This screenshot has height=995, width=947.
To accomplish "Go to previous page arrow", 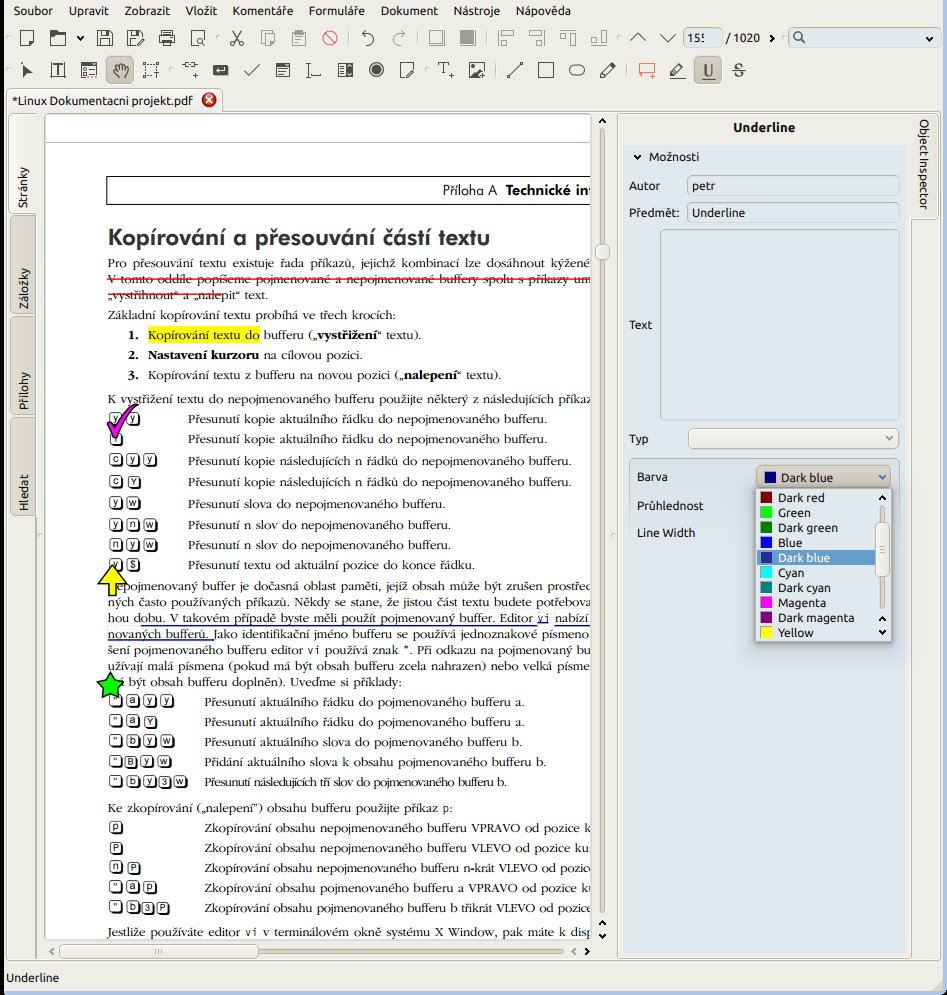I will [x=638, y=38].
